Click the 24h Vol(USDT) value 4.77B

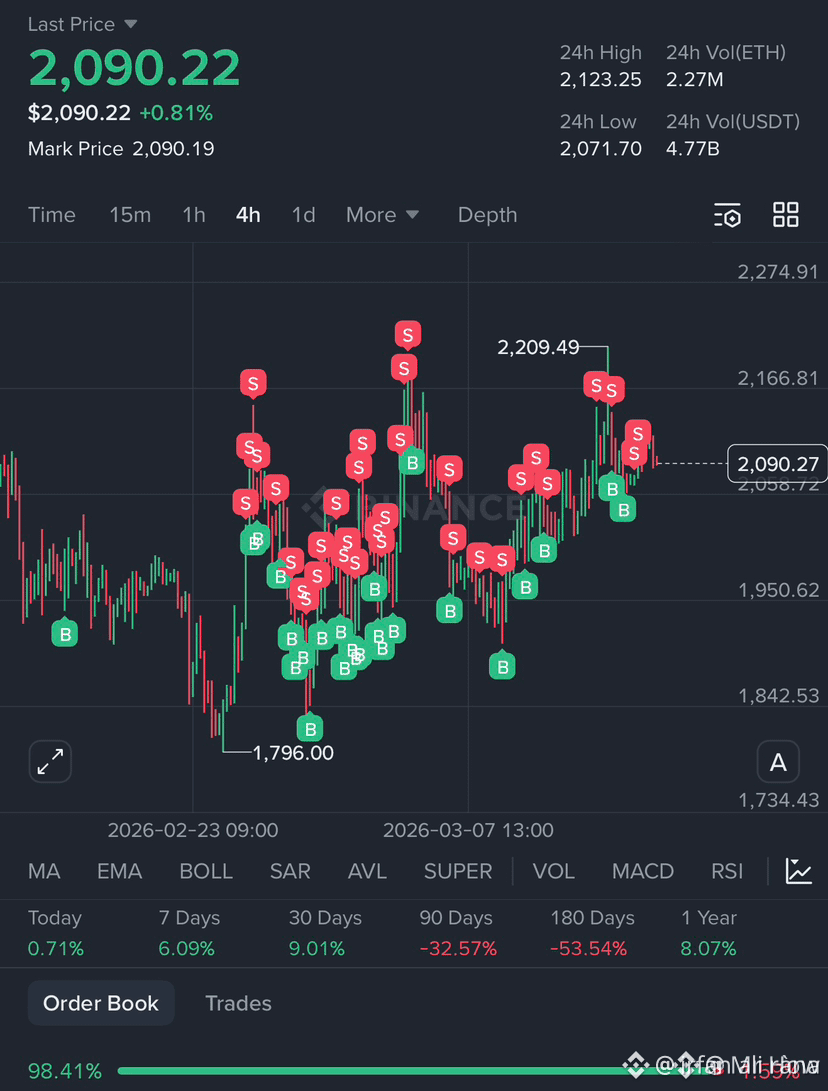pyautogui.click(x=692, y=148)
